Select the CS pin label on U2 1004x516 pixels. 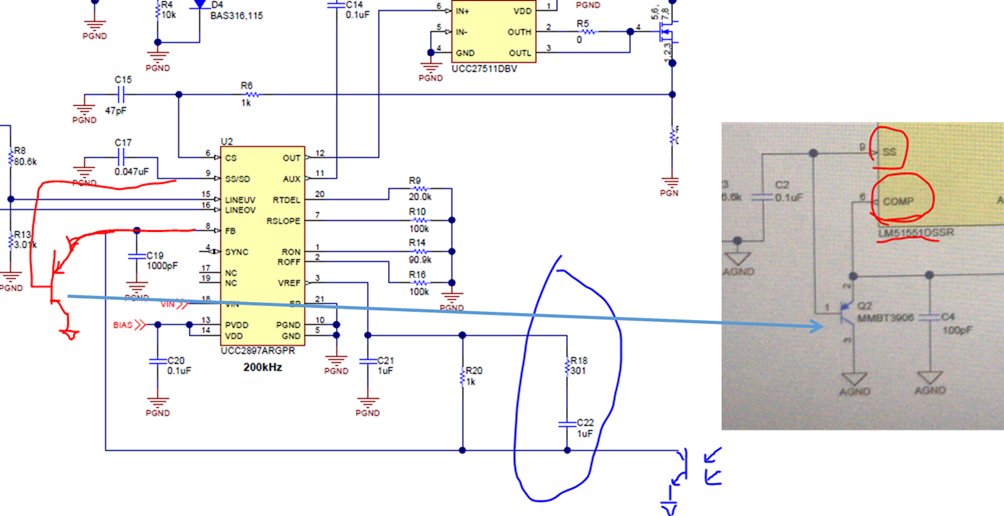click(231, 157)
